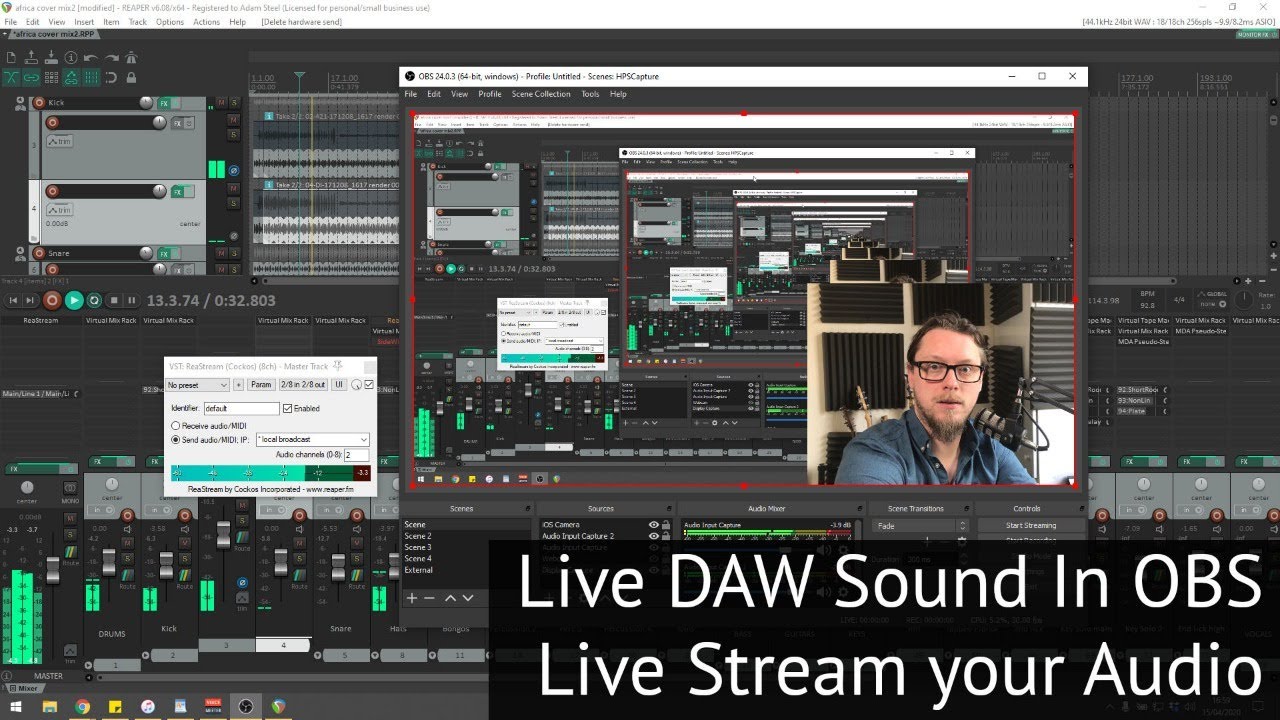Mute track 4 in track panel
1280x720 pixels.
[233, 188]
